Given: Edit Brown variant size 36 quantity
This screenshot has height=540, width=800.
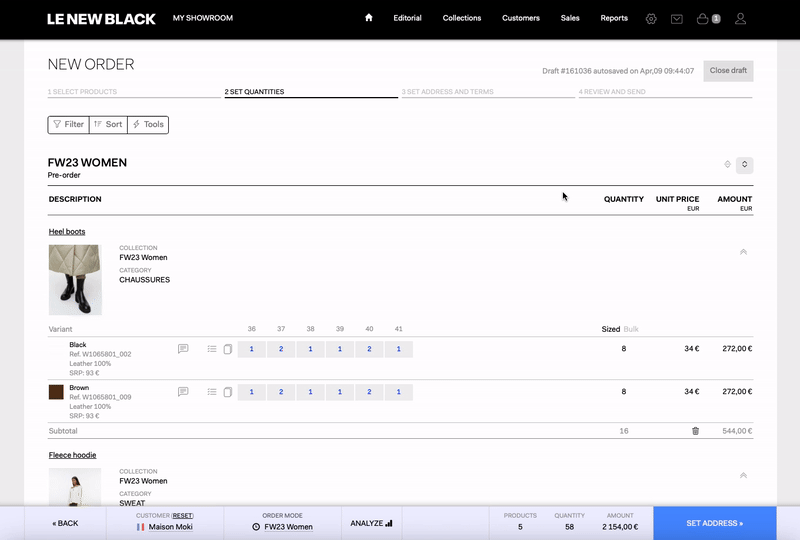Looking at the screenshot, I should [x=252, y=392].
